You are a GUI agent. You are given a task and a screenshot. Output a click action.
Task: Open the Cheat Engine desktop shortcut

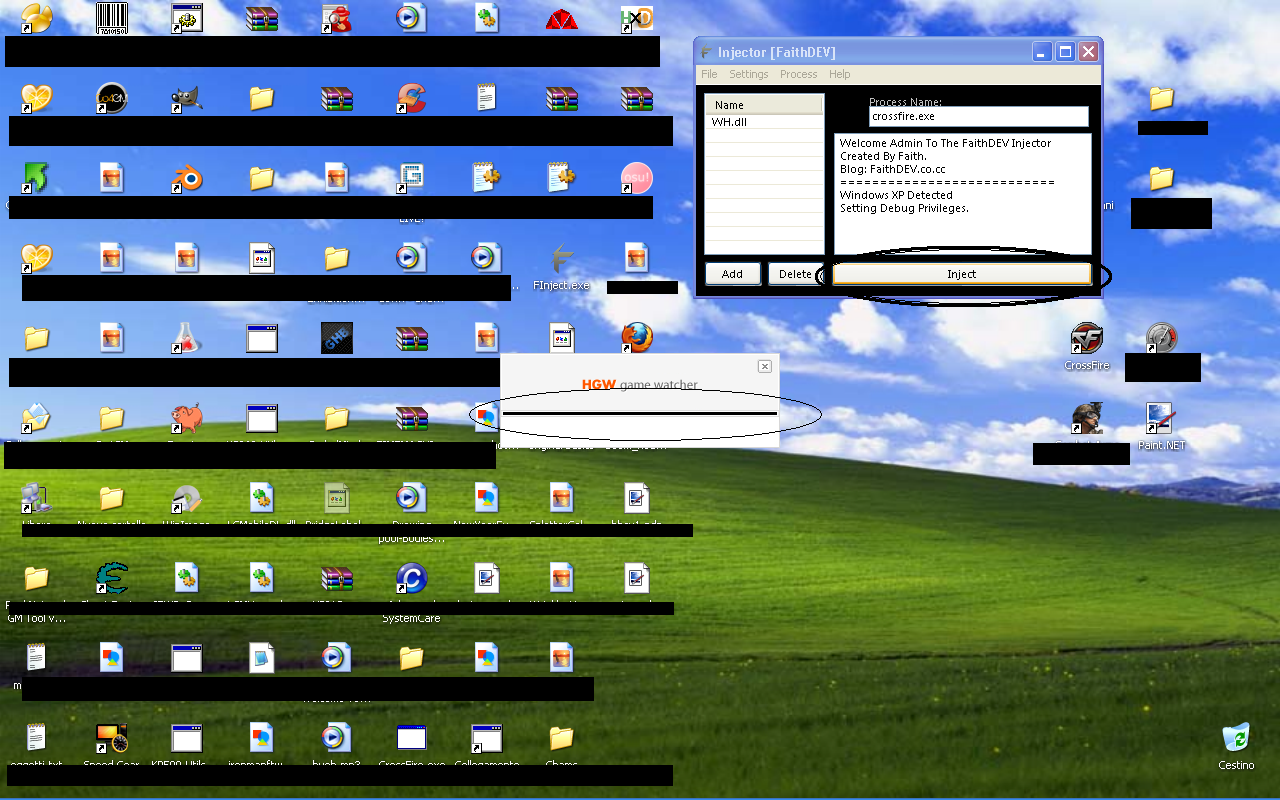111,578
